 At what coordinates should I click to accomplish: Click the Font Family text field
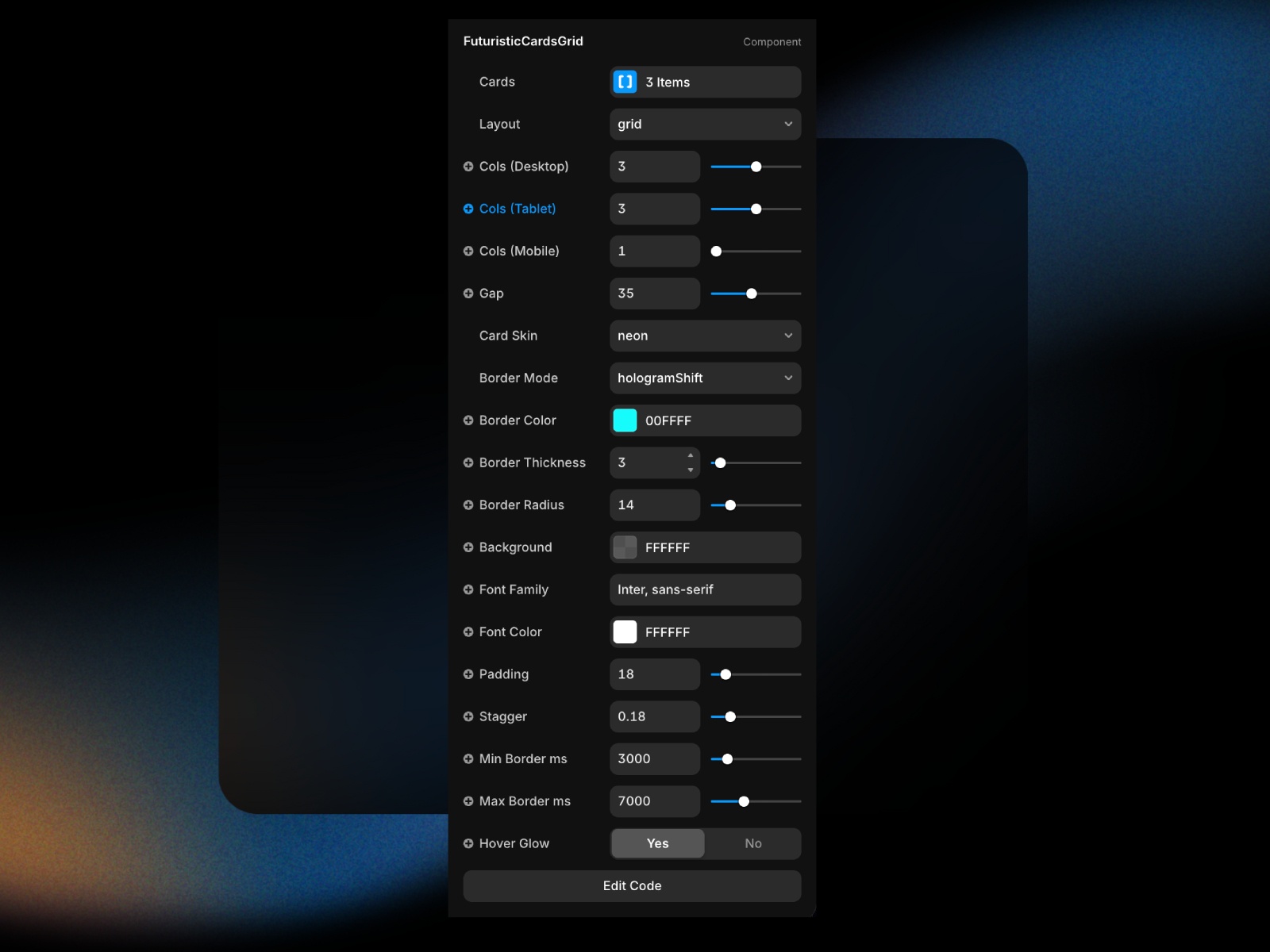pyautogui.click(x=705, y=589)
